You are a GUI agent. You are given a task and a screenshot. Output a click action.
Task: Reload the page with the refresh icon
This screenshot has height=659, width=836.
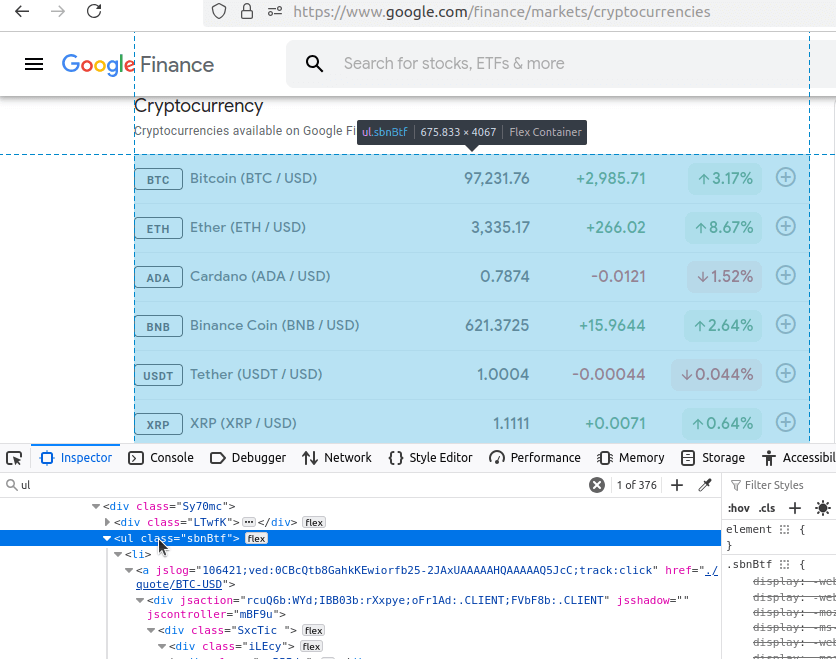(95, 13)
